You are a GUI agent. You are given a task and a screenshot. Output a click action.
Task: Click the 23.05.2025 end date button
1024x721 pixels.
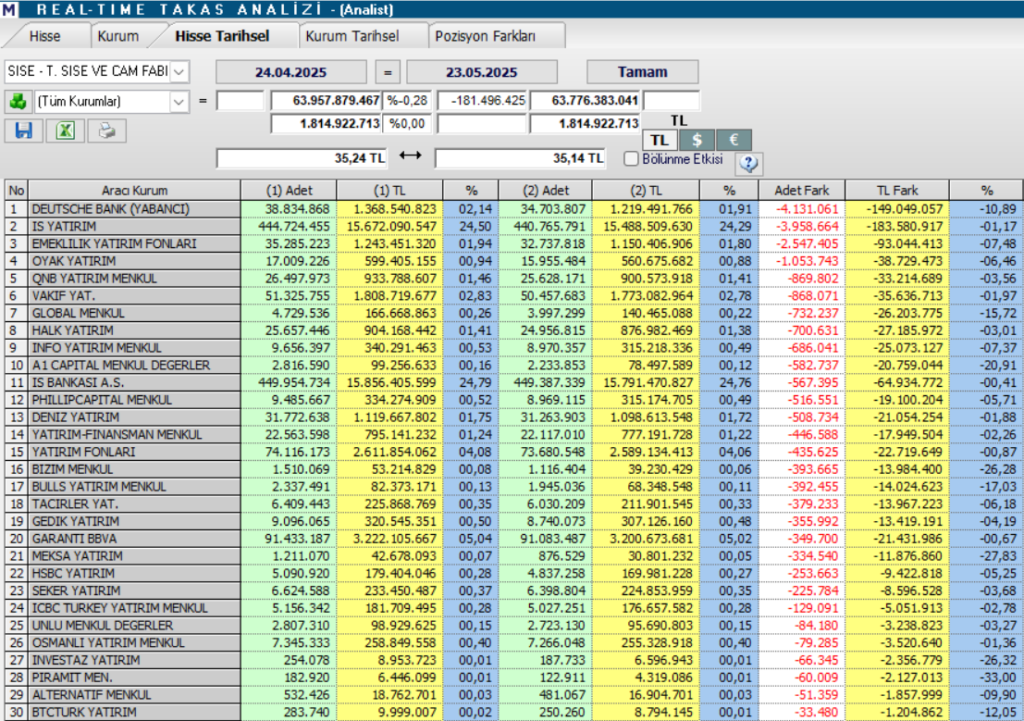pos(482,72)
